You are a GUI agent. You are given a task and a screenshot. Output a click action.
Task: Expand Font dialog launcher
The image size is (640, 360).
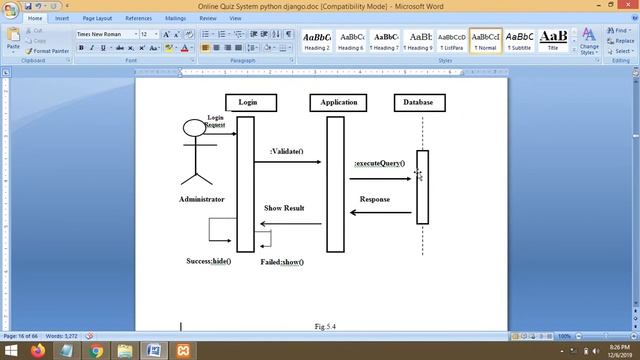[x=192, y=60]
